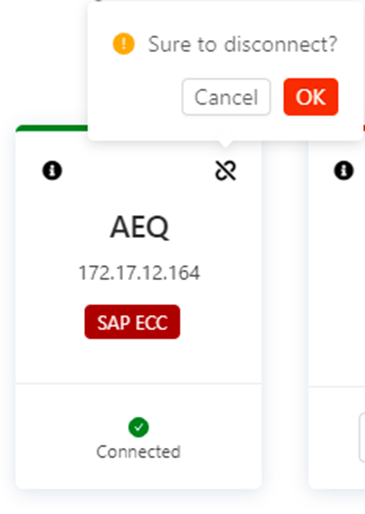Click the orange warning exclamation icon

(x=124, y=44)
